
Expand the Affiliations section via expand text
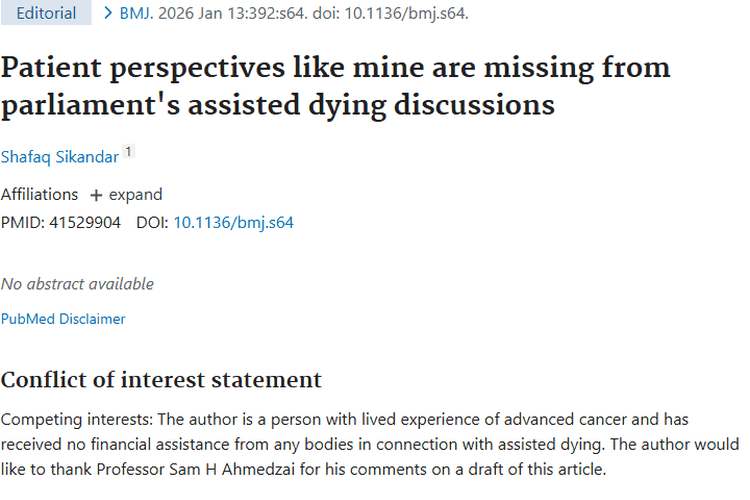point(135,195)
